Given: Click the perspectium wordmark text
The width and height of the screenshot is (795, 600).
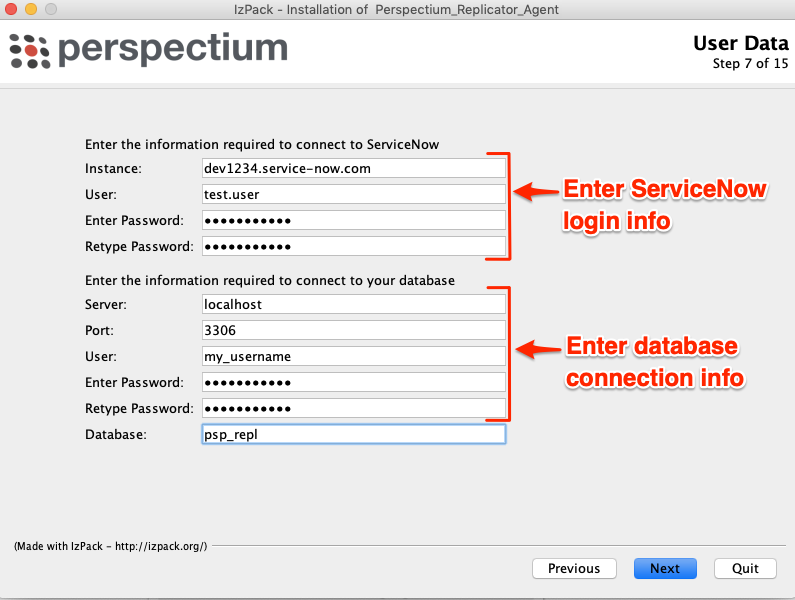Looking at the screenshot, I should pos(173,50).
